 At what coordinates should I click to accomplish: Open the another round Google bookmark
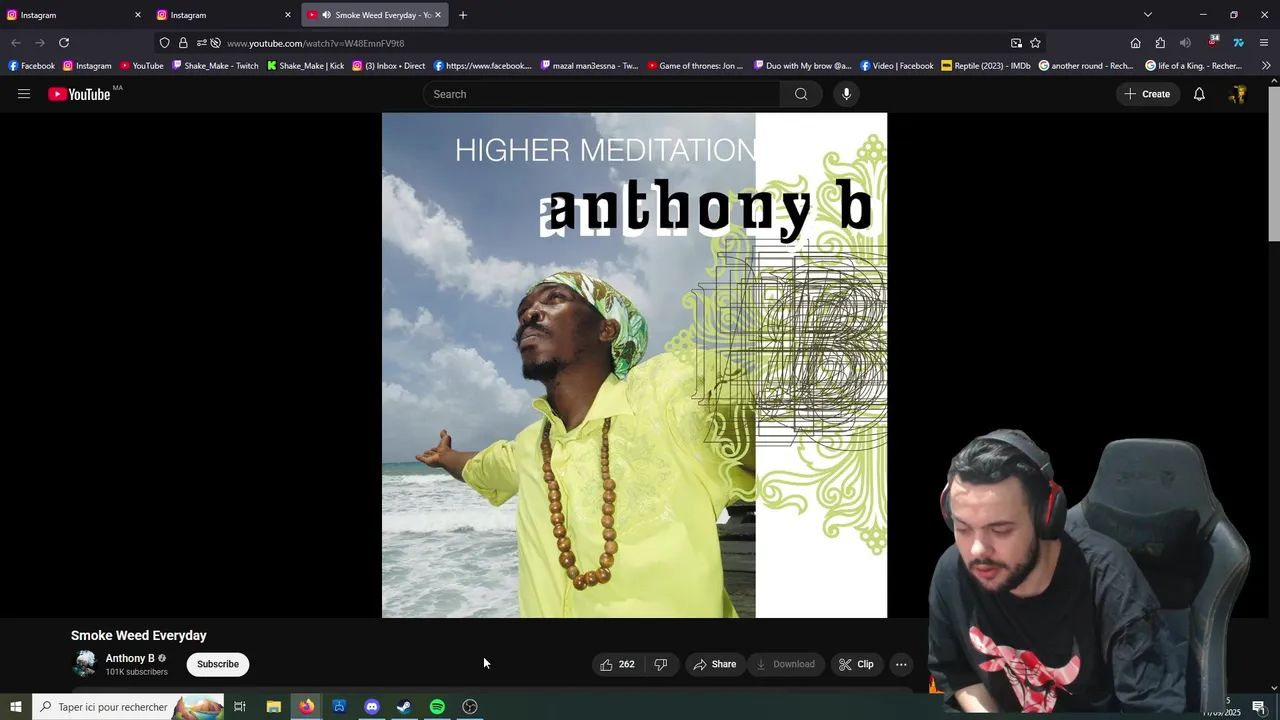click(x=1086, y=66)
